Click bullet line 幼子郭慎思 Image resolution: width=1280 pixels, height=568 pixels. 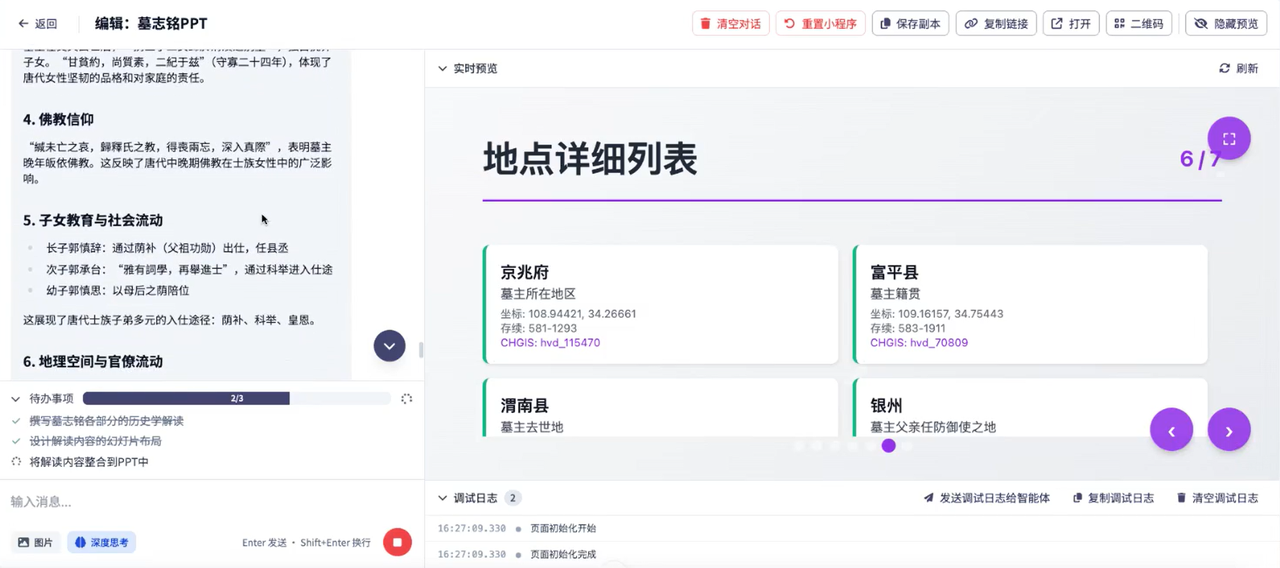[117, 290]
